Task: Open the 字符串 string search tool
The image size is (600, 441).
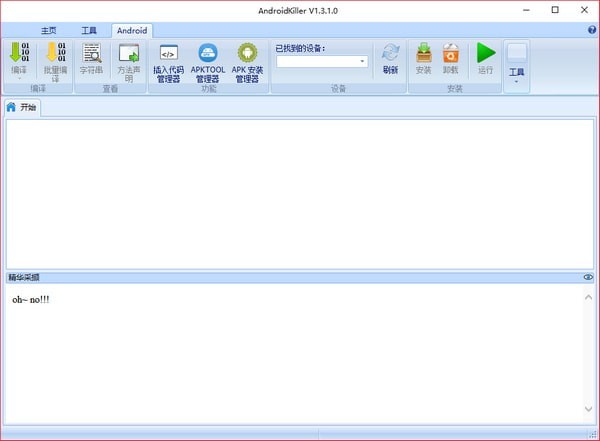Action: point(92,53)
